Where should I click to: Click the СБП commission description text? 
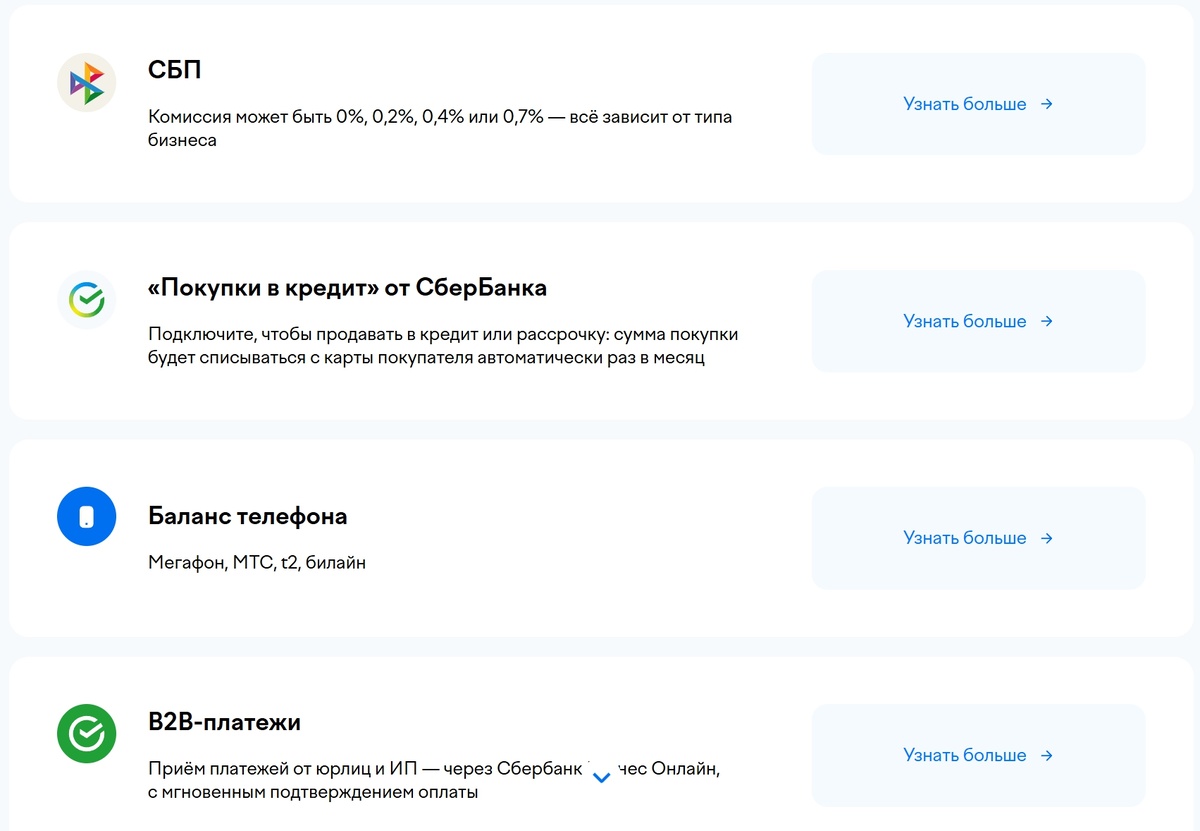pyautogui.click(x=440, y=129)
